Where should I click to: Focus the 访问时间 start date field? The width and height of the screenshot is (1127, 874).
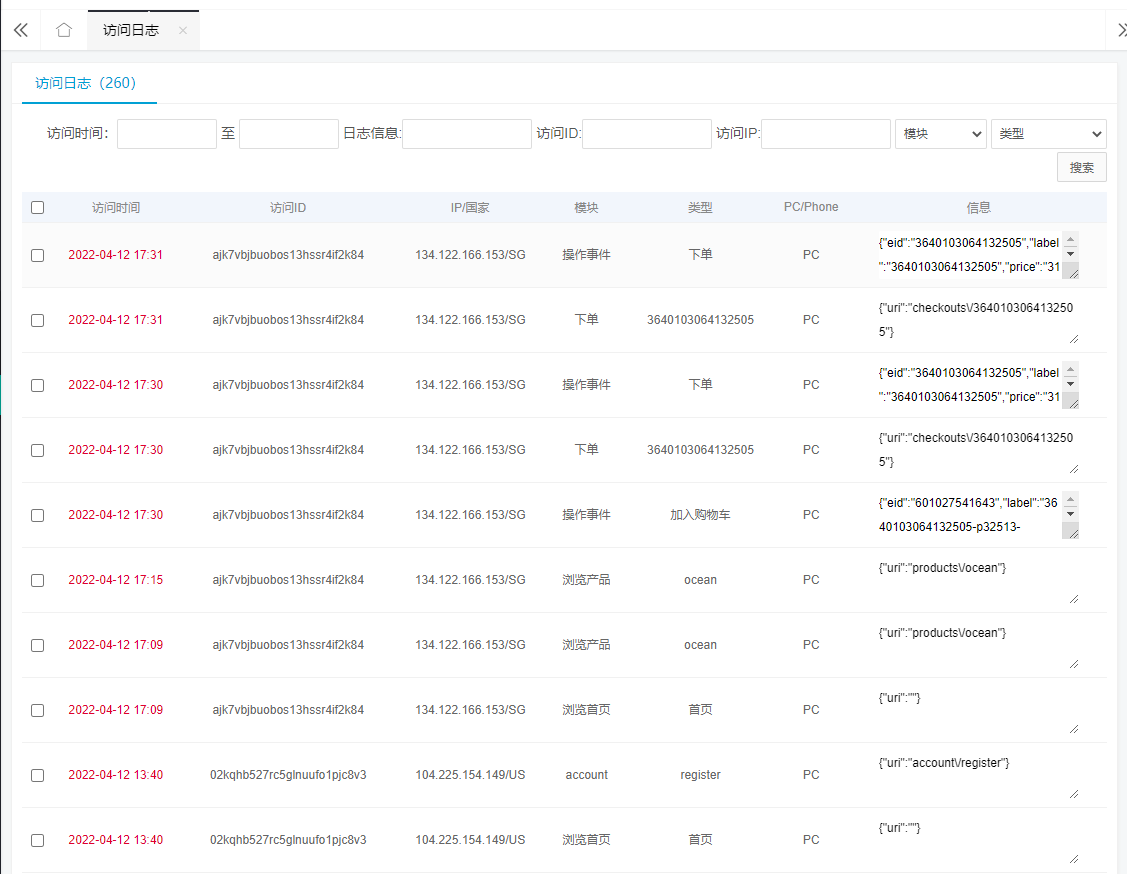167,134
